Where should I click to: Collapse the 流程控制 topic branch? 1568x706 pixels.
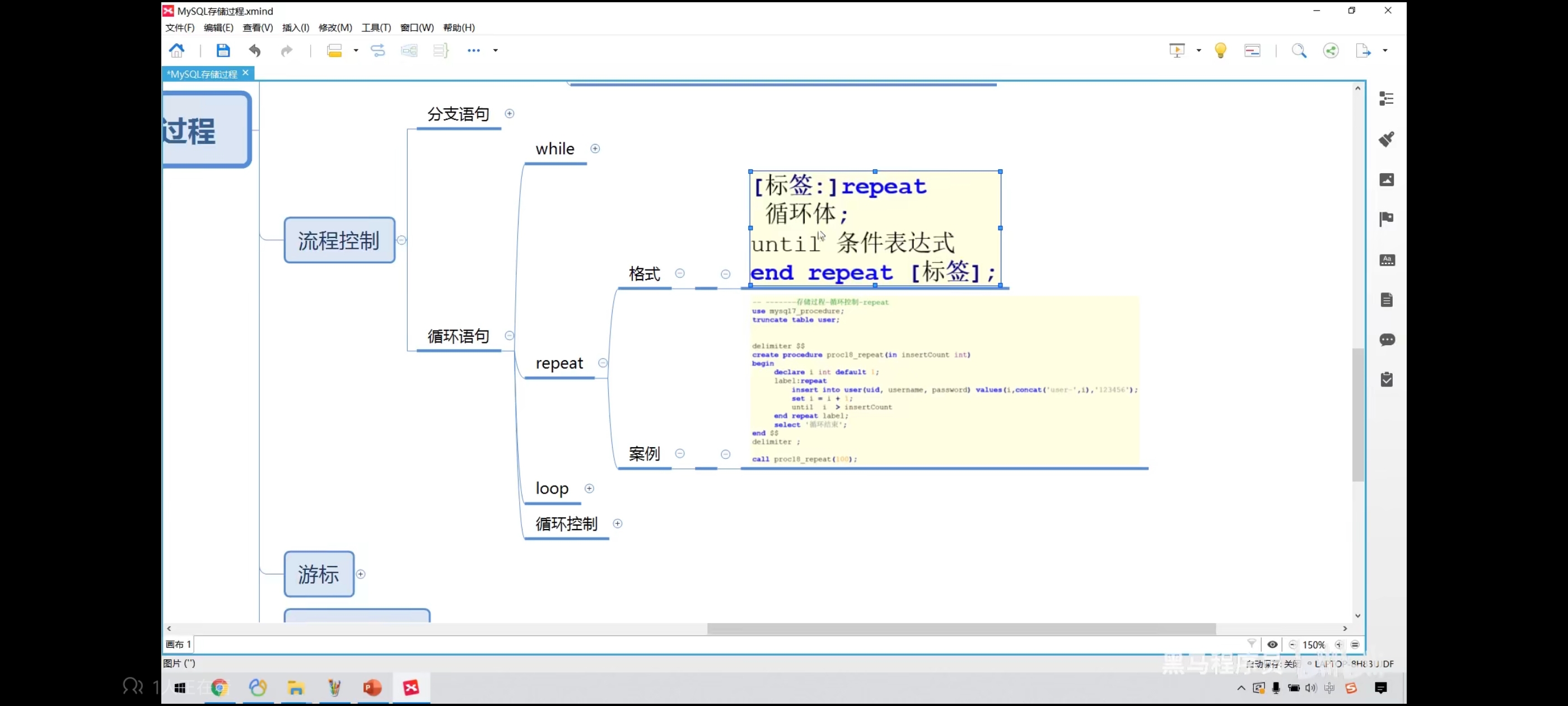[x=401, y=240]
